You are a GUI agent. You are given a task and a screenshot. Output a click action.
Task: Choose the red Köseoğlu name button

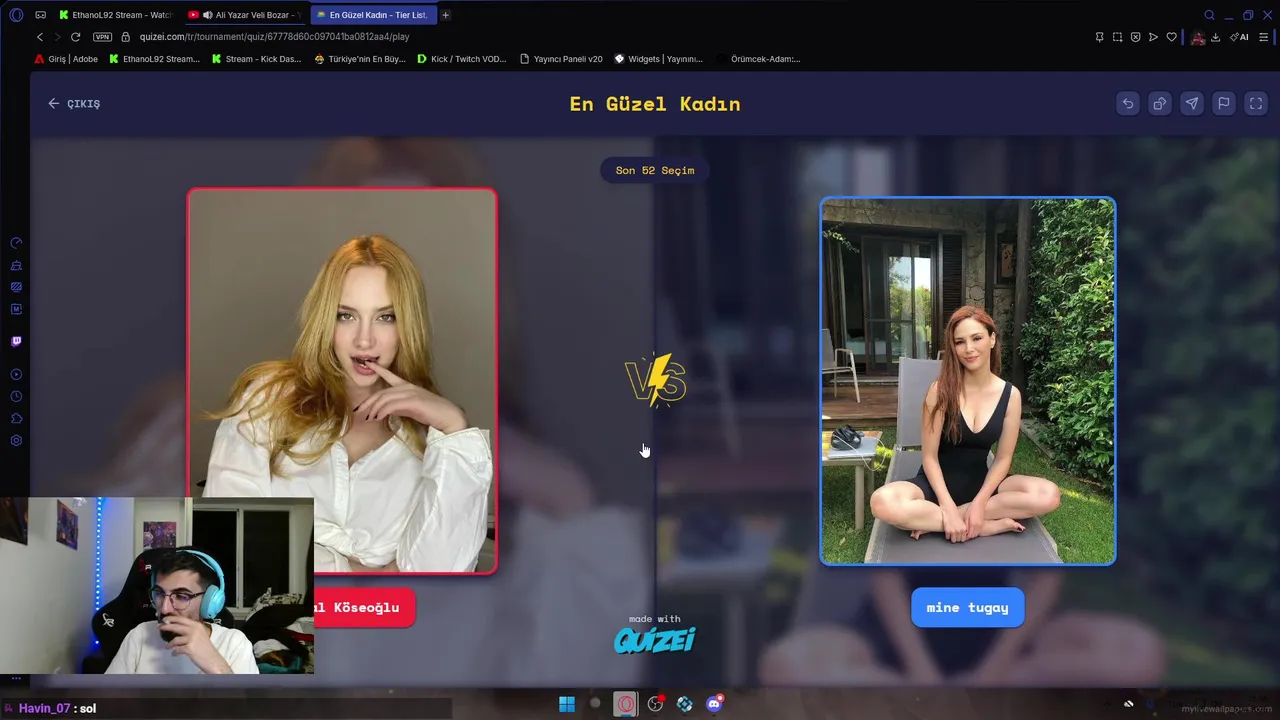coord(364,607)
